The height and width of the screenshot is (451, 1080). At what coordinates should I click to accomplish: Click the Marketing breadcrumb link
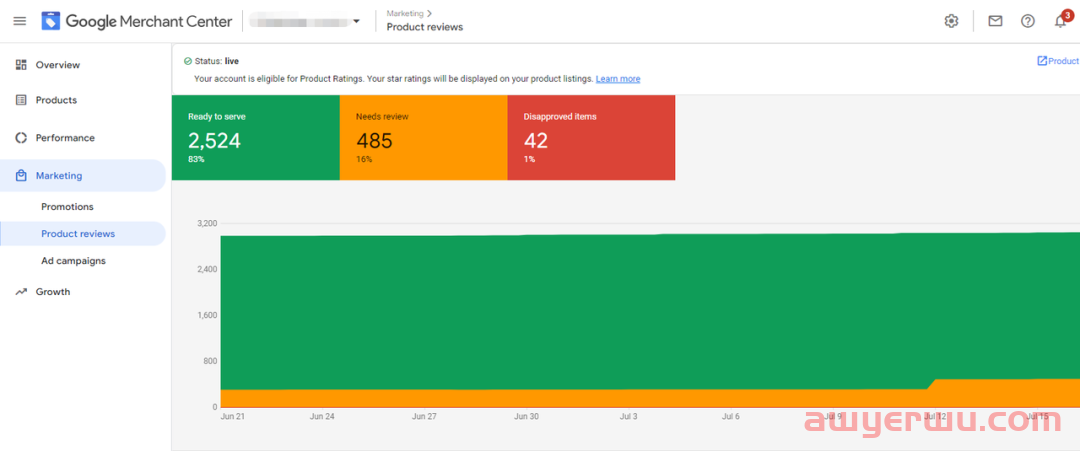point(405,13)
